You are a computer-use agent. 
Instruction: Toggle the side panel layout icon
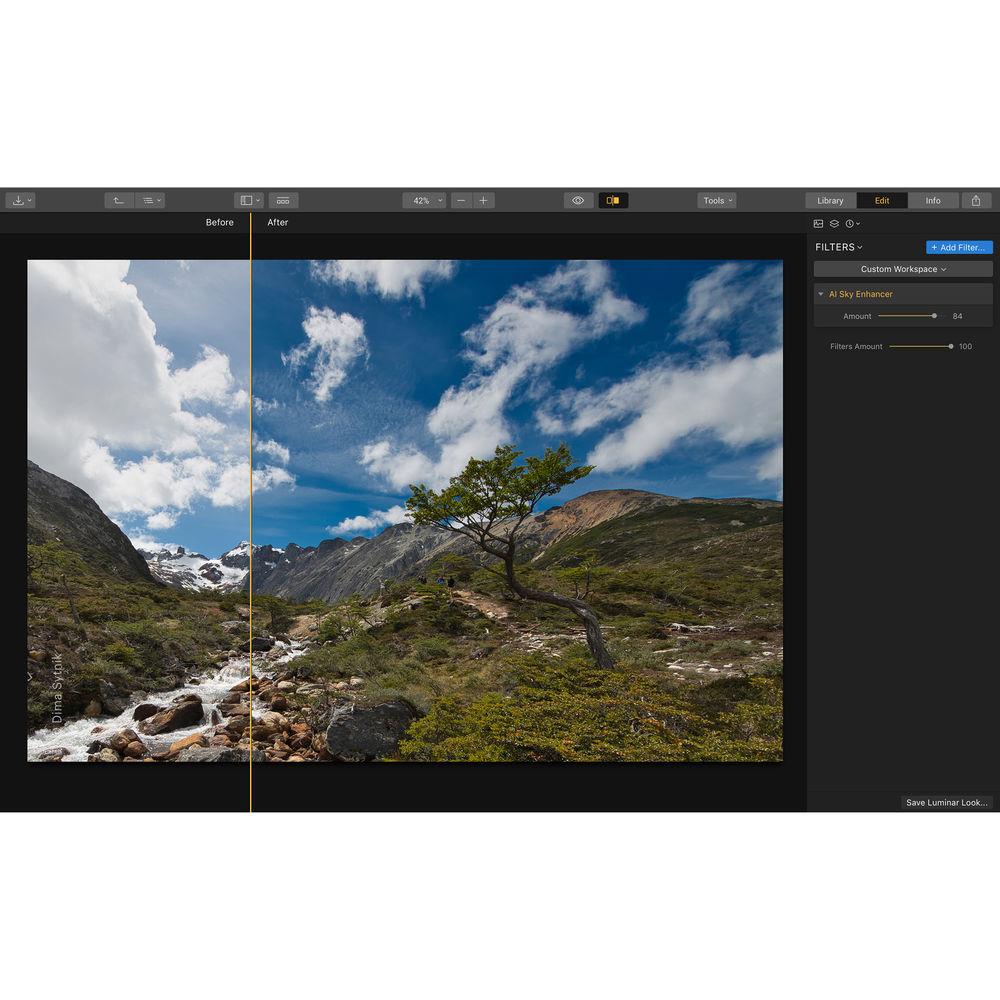(x=247, y=200)
